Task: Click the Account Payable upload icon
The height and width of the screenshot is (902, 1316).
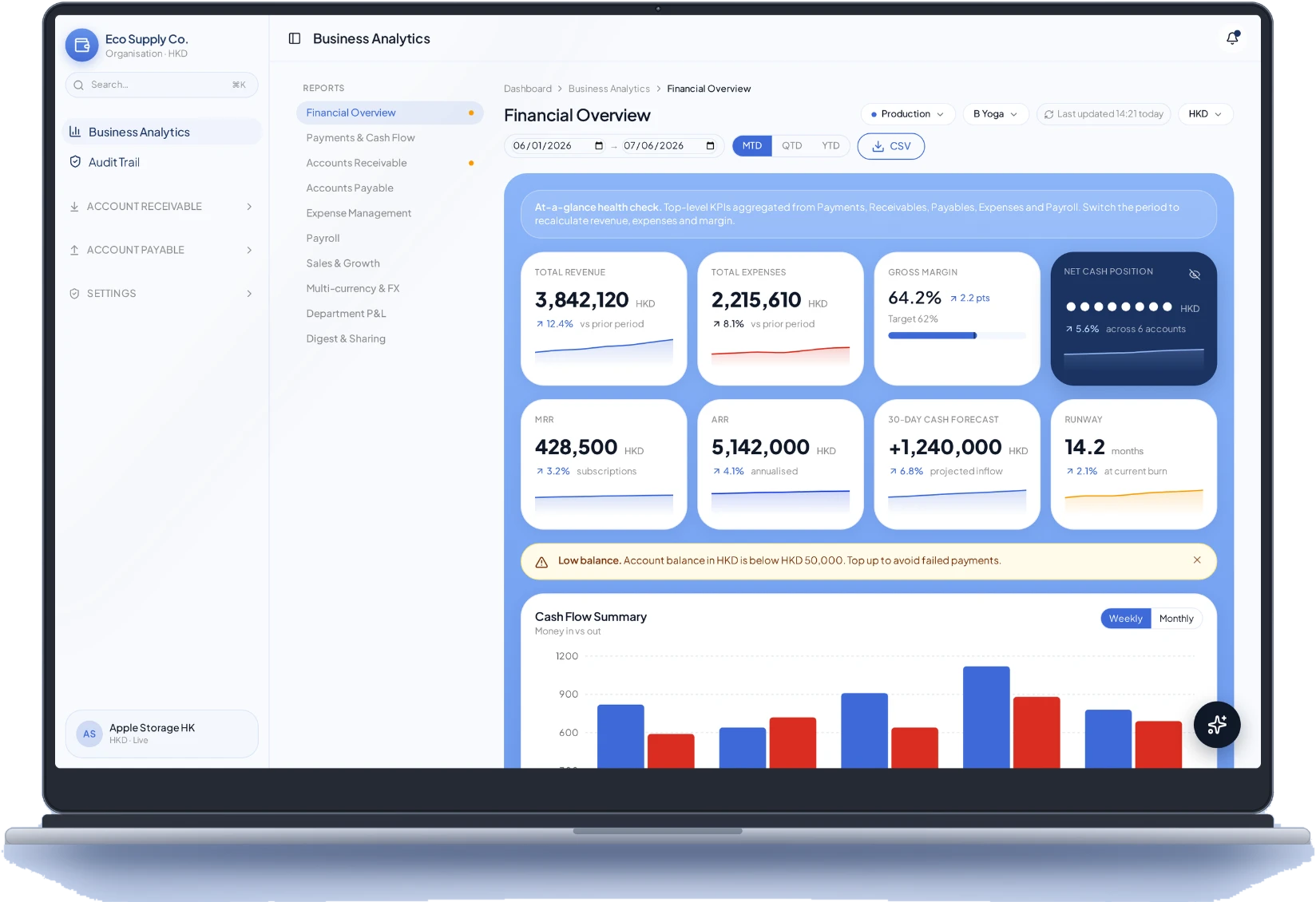Action: tap(74, 250)
